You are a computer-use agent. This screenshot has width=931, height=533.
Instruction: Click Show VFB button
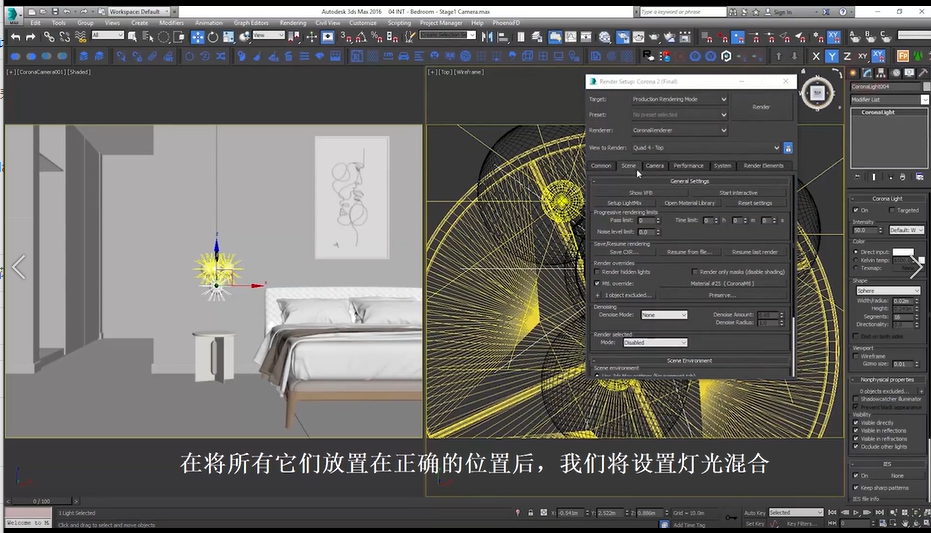[x=641, y=193]
